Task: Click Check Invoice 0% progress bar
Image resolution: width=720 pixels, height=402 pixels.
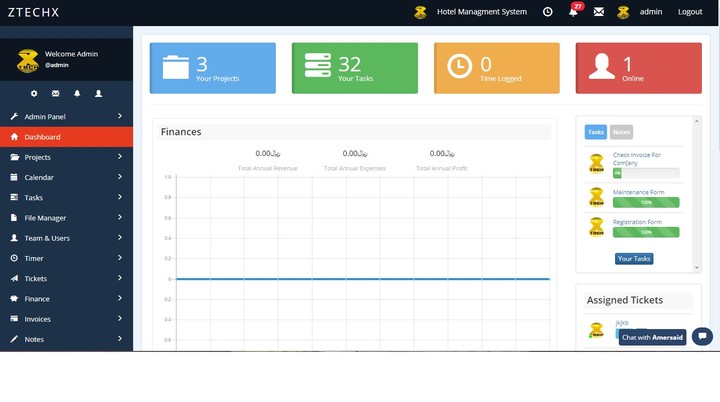Action: coord(646,173)
